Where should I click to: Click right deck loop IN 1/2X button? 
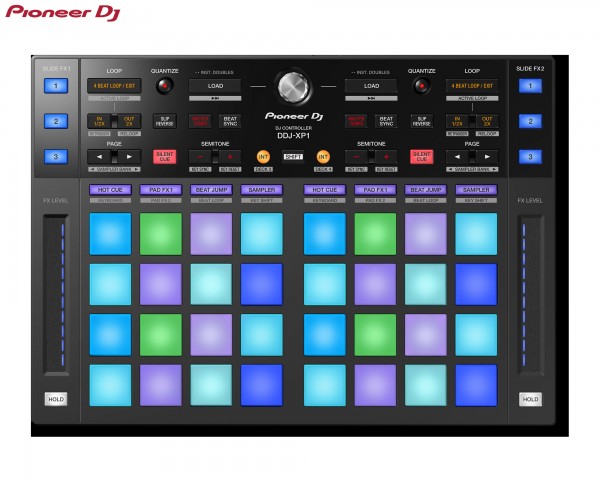point(457,121)
